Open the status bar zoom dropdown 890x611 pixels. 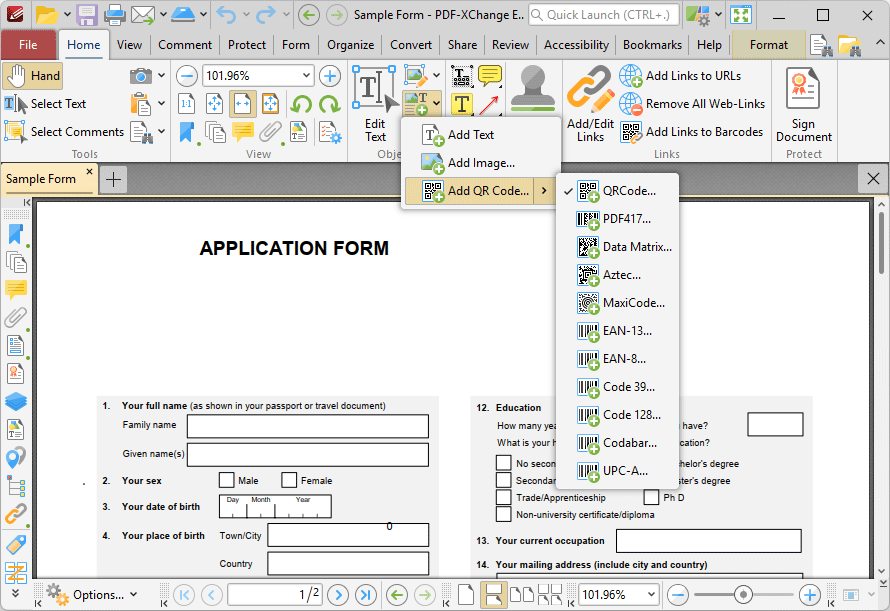click(650, 595)
